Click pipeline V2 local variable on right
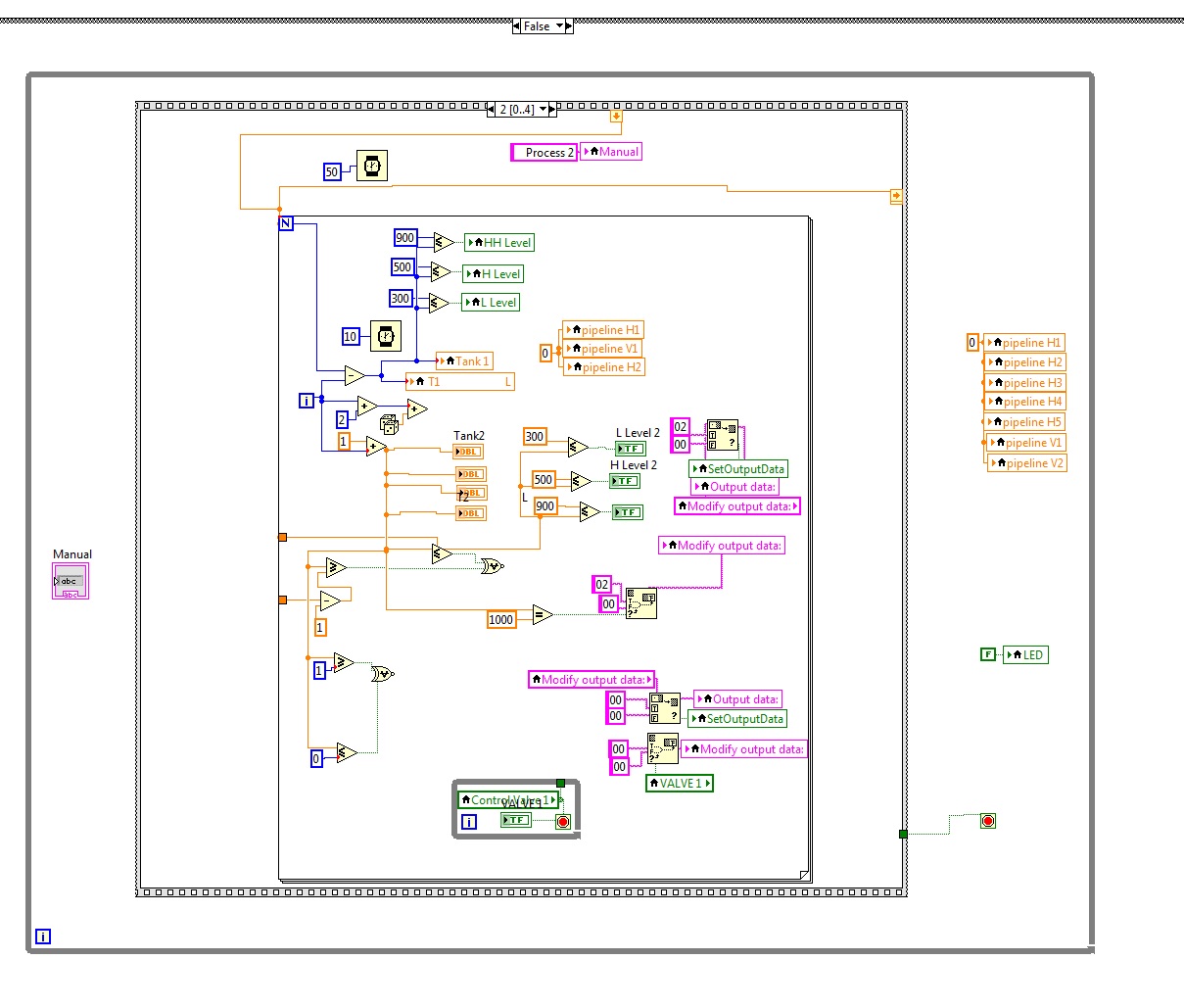 click(1027, 463)
